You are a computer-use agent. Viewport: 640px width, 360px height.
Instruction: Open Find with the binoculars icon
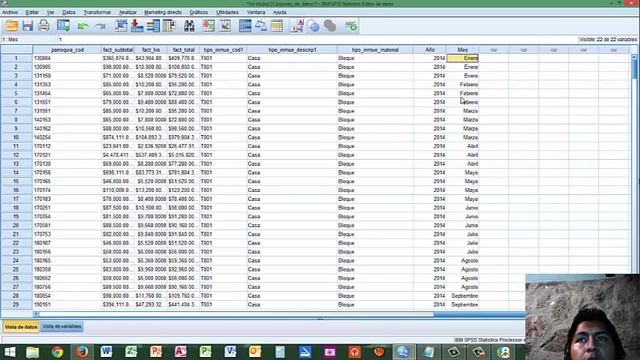tap(189, 26)
